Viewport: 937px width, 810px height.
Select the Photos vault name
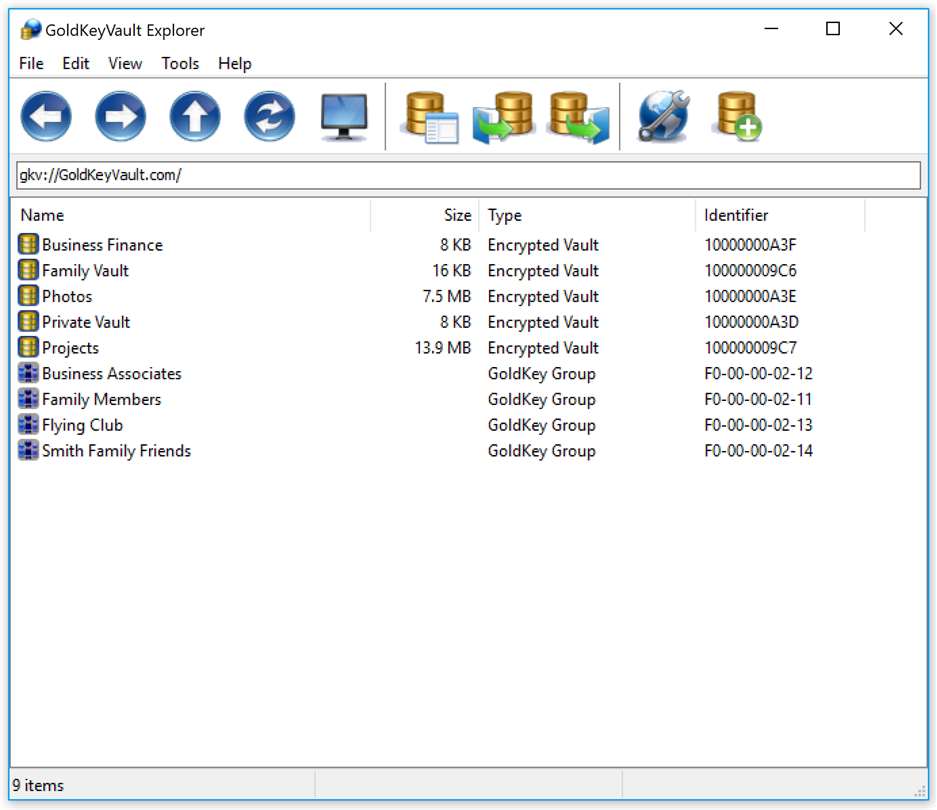point(67,296)
